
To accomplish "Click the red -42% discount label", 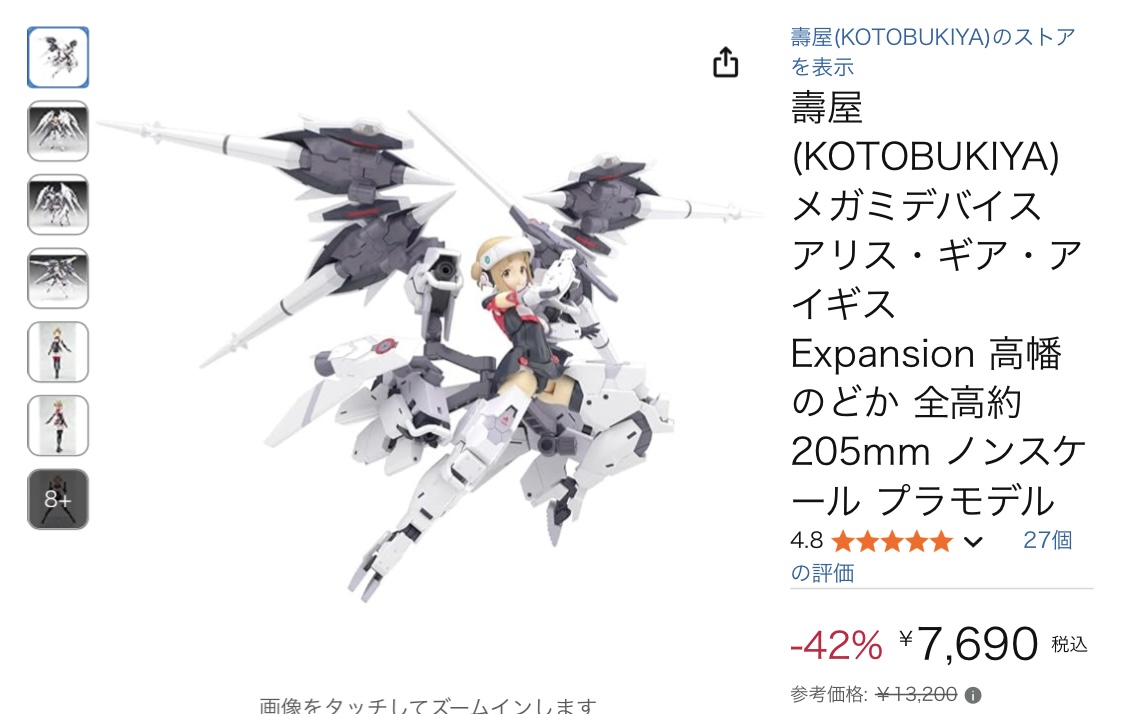I will pos(837,645).
